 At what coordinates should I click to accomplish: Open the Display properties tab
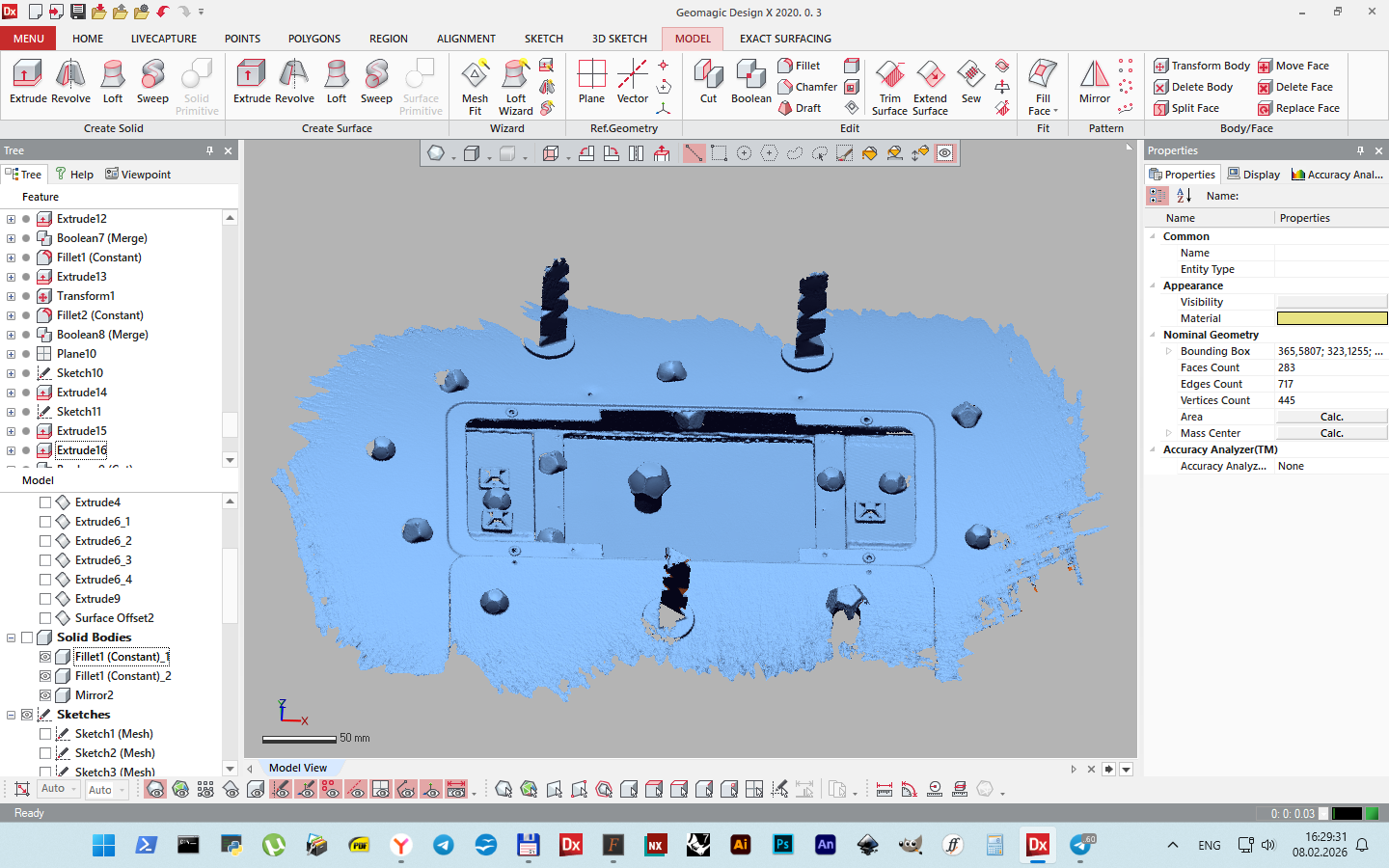click(x=1253, y=175)
